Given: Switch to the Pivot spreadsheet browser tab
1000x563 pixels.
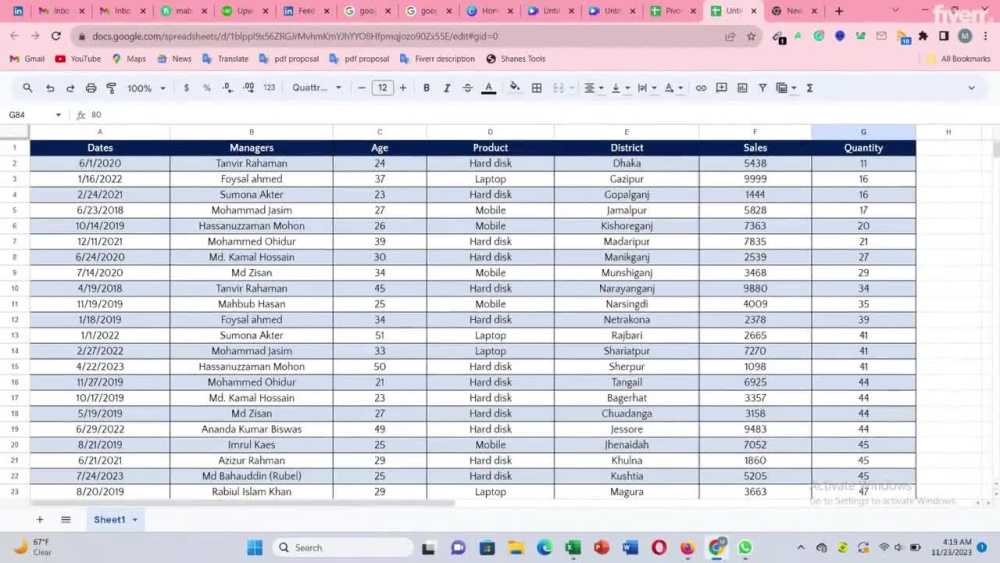Looking at the screenshot, I should point(673,11).
